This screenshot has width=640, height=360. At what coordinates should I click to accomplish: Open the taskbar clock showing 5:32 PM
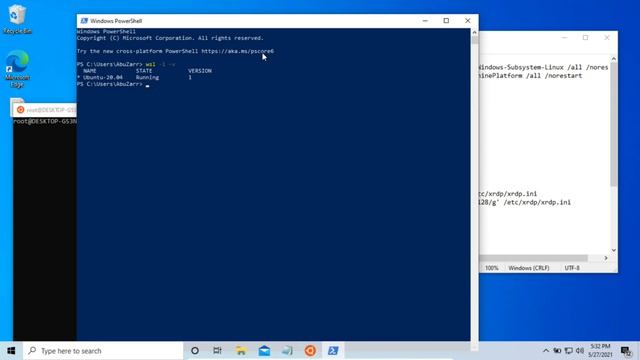pyautogui.click(x=600, y=351)
